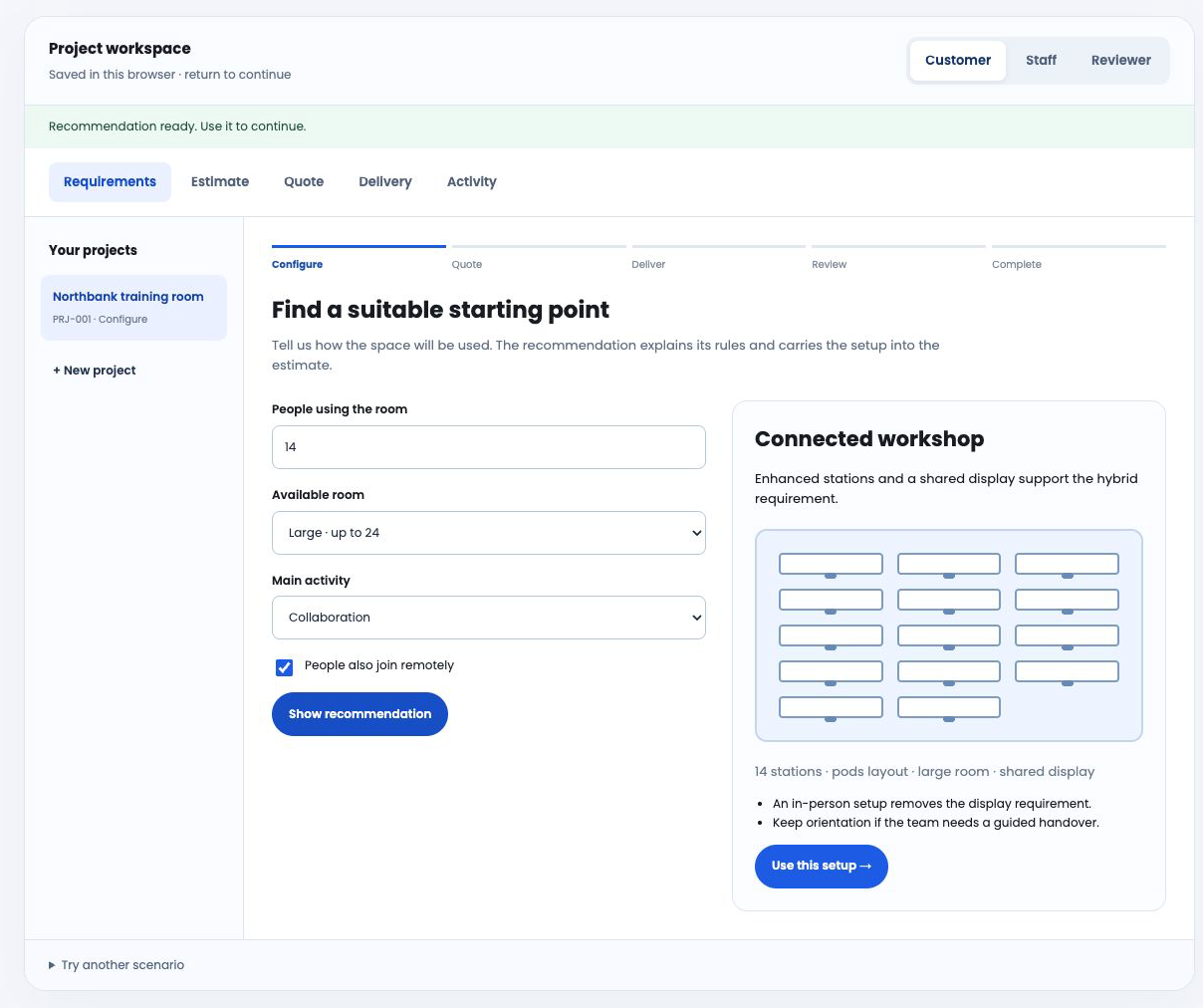
Task: Expand Try another scenario
Action: pos(117,965)
